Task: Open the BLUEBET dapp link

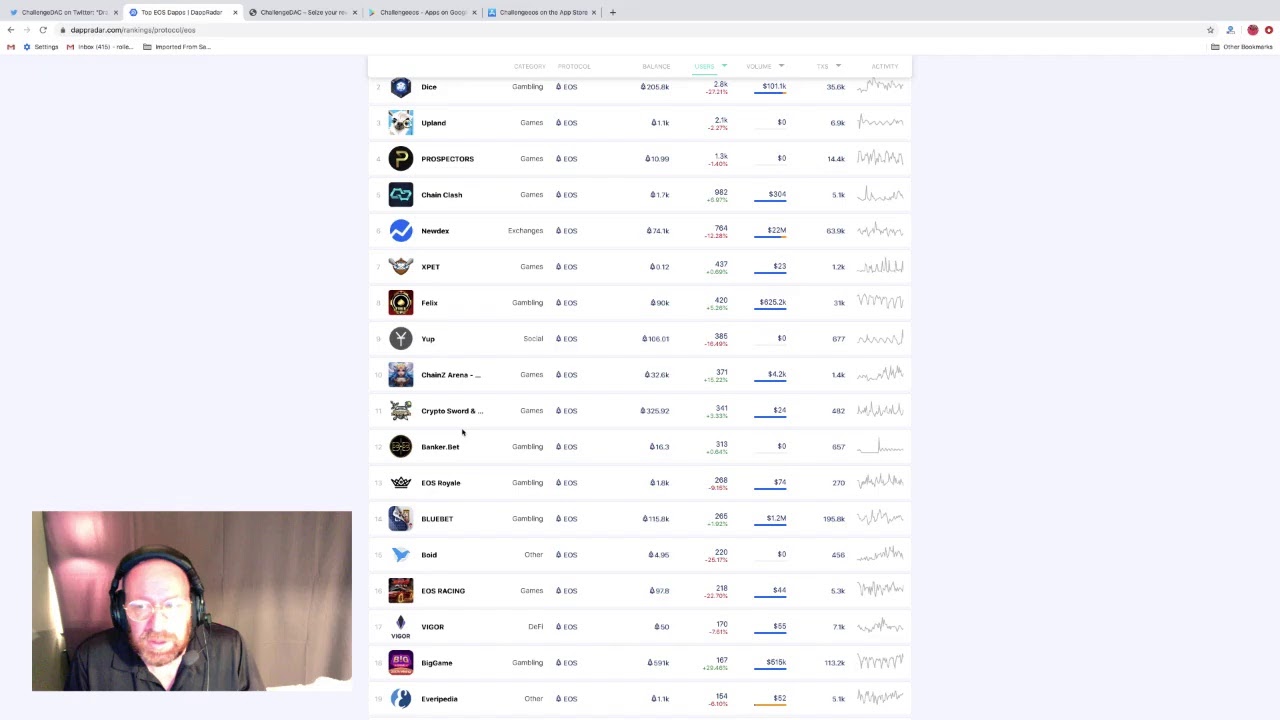Action: pos(437,519)
